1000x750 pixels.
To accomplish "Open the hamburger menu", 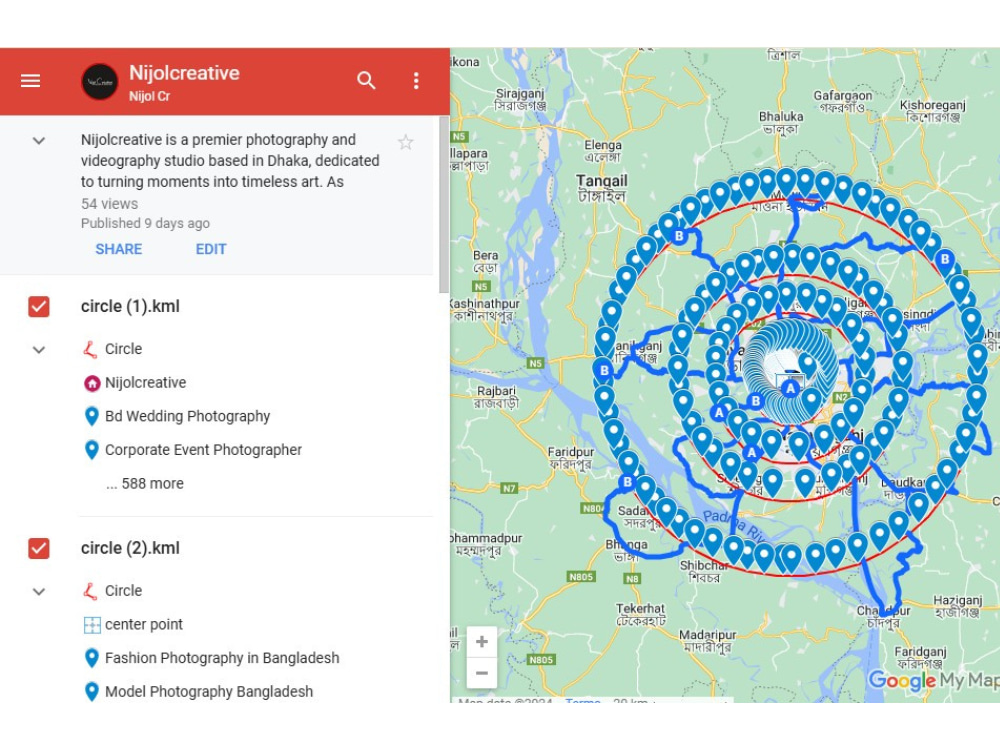I will [x=30, y=81].
